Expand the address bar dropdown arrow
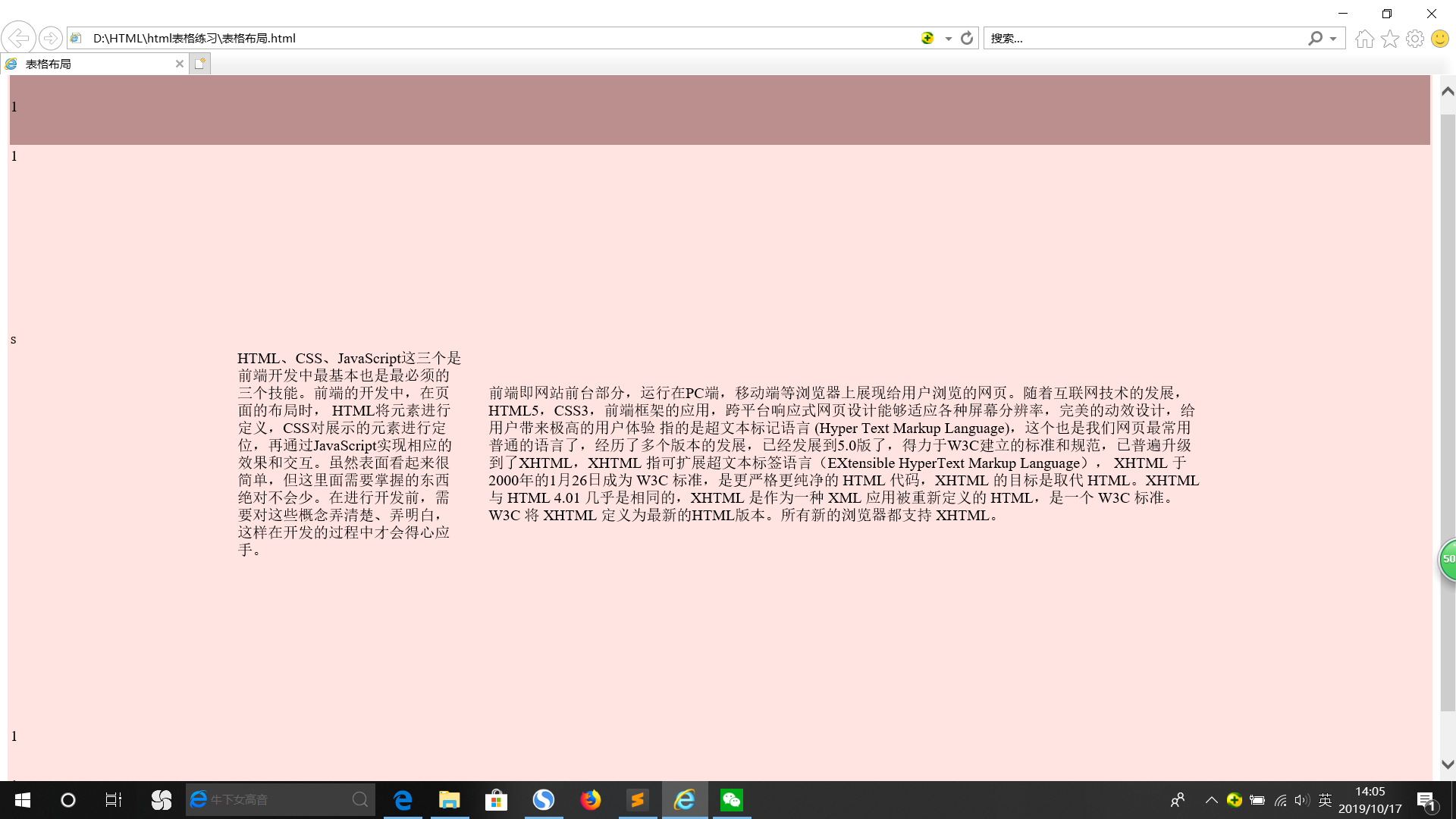The height and width of the screenshot is (819, 1456). (x=948, y=39)
